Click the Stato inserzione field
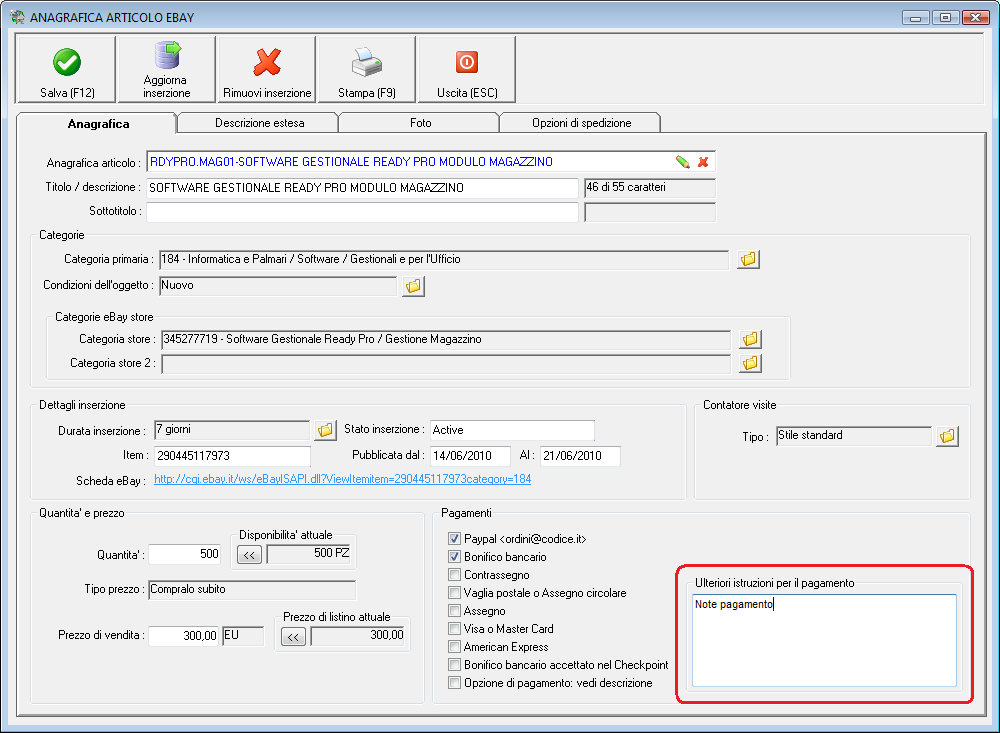1000x733 pixels. 512,430
